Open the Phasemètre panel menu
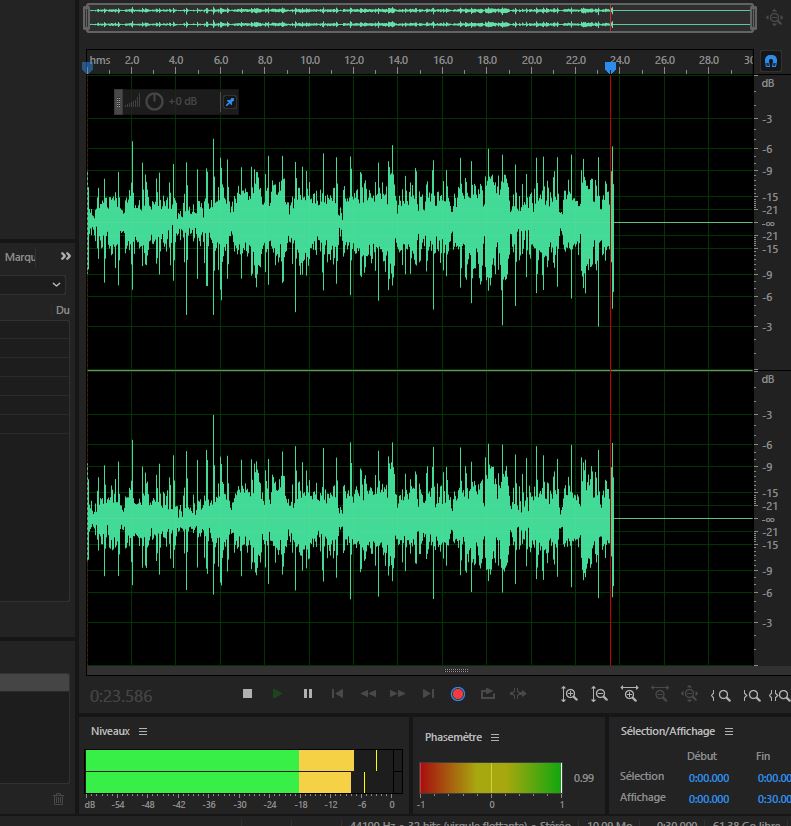791x826 pixels. tap(495, 738)
